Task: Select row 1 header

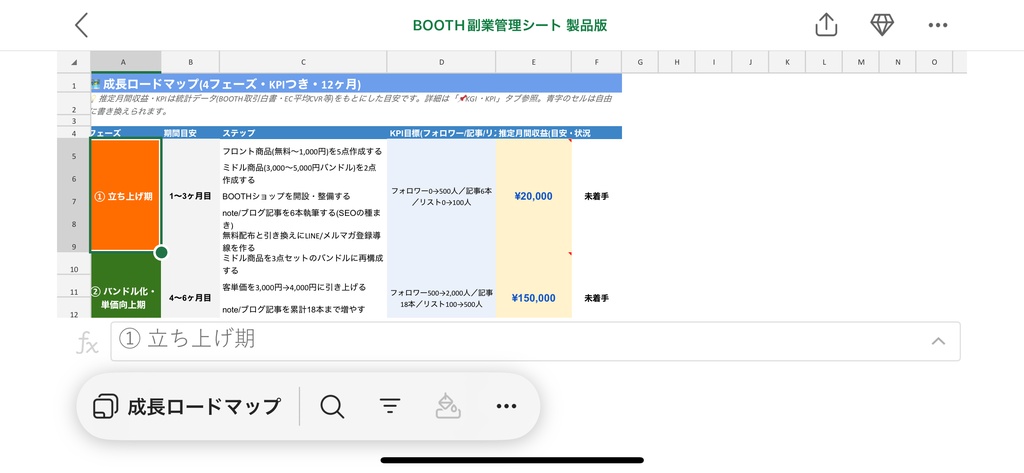Action: point(74,85)
